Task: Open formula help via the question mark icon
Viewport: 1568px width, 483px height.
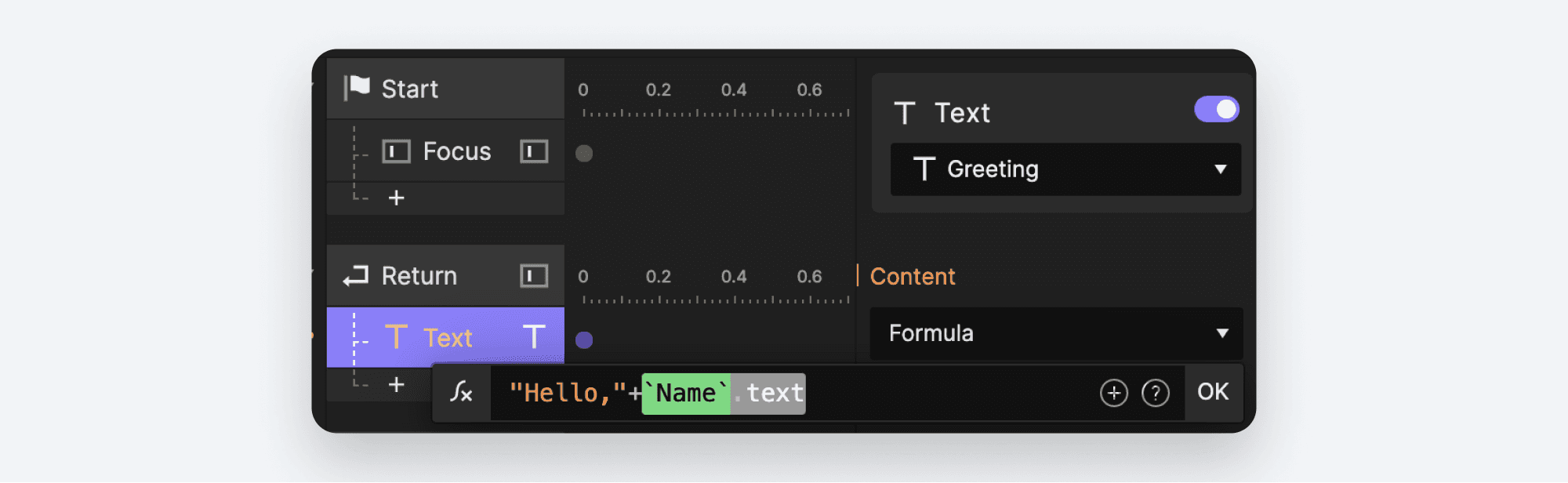Action: (x=1154, y=392)
